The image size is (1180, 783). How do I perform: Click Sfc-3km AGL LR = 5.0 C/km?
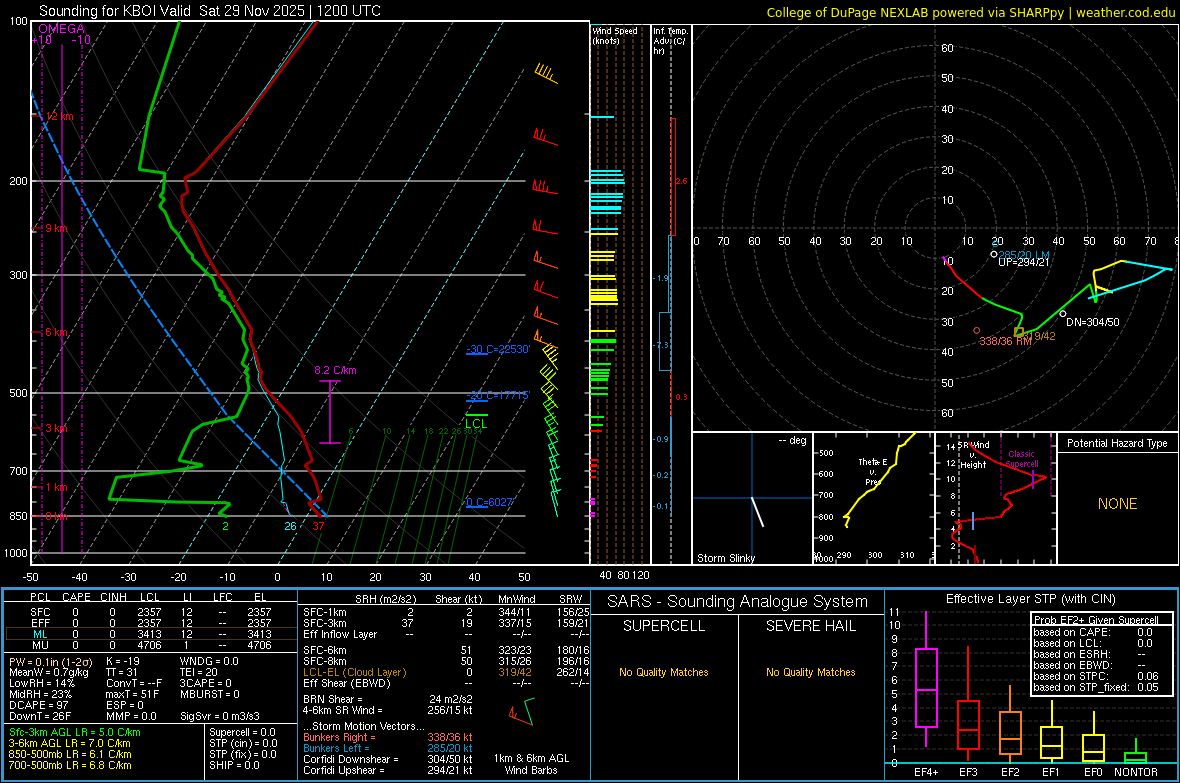pos(75,732)
